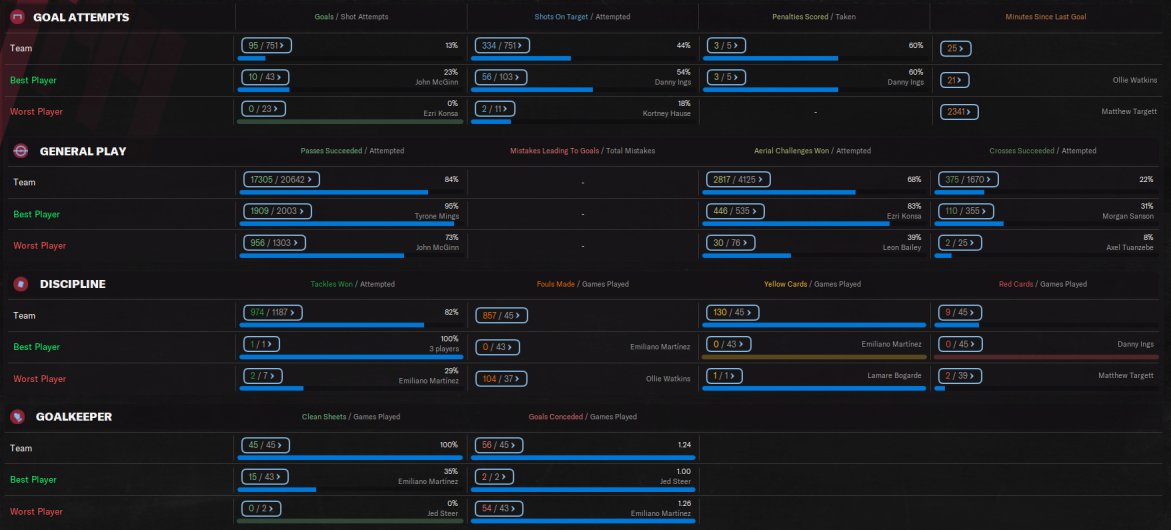Click the GENERAL PLAY section title
The height and width of the screenshot is (530, 1171).
coord(83,151)
